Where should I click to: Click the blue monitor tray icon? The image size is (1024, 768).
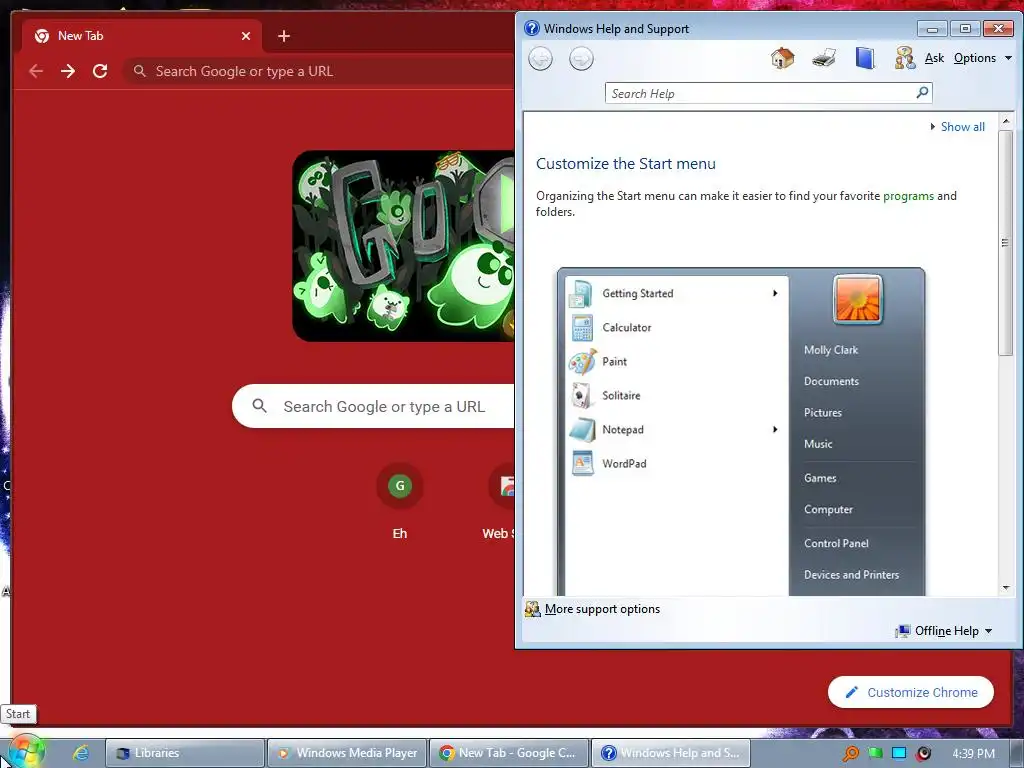pos(899,753)
